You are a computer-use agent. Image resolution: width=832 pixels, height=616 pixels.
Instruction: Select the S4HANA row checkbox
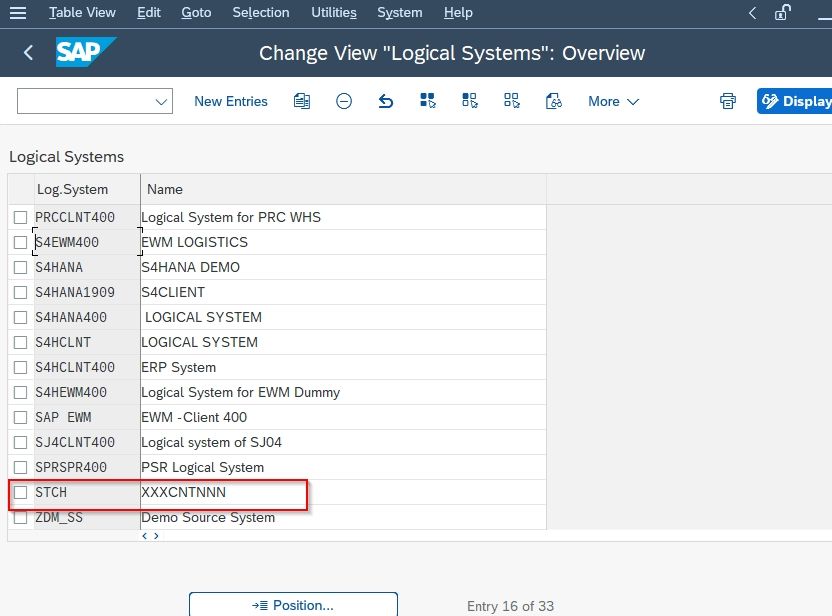pyautogui.click(x=21, y=267)
